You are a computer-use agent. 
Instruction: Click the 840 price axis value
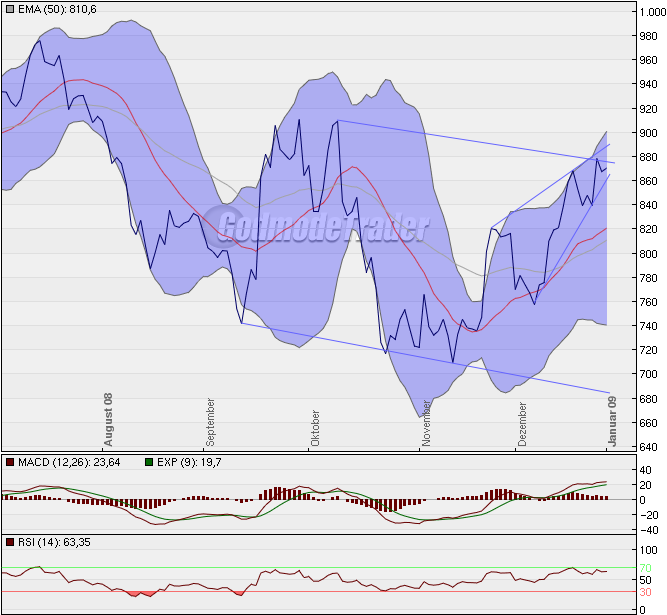pos(649,205)
